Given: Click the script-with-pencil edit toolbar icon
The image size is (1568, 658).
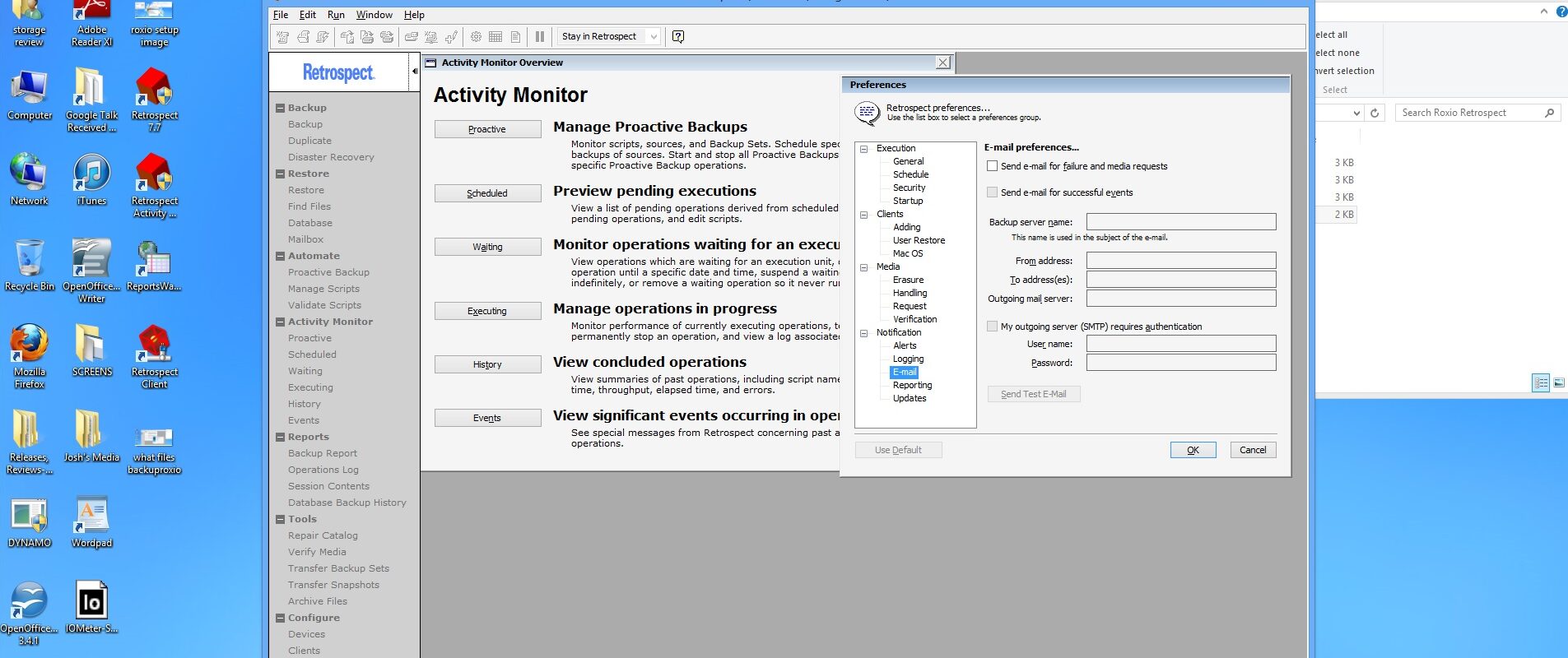Looking at the screenshot, I should tap(323, 36).
